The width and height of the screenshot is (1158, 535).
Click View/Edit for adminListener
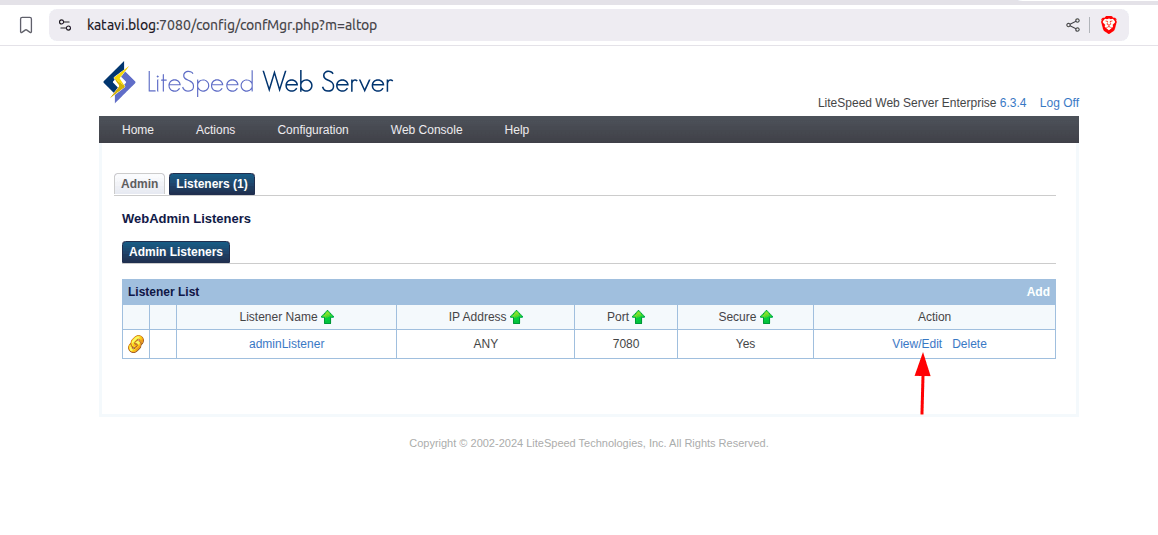tap(917, 344)
